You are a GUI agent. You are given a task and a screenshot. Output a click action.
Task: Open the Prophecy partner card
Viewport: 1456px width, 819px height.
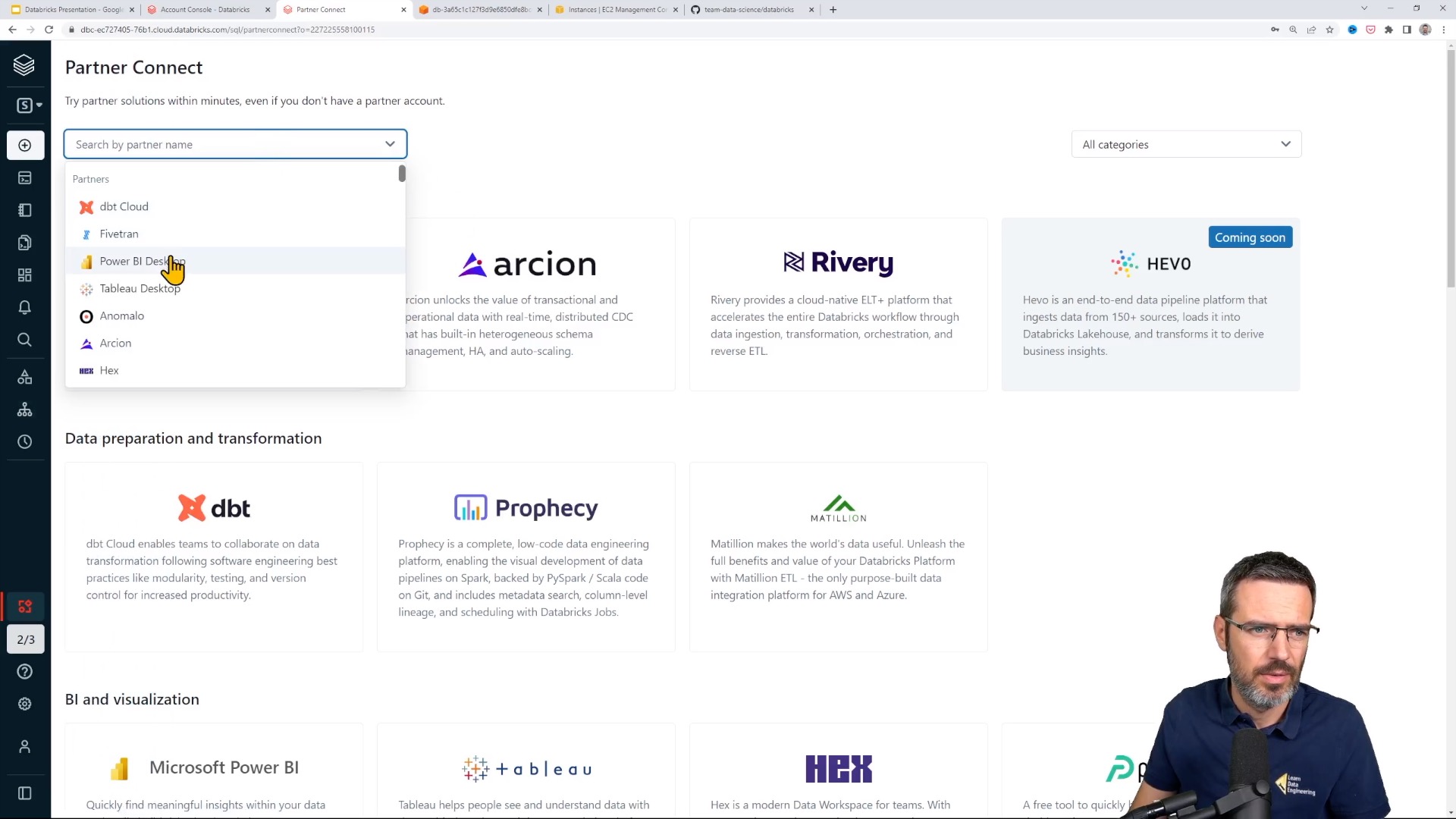click(x=526, y=557)
